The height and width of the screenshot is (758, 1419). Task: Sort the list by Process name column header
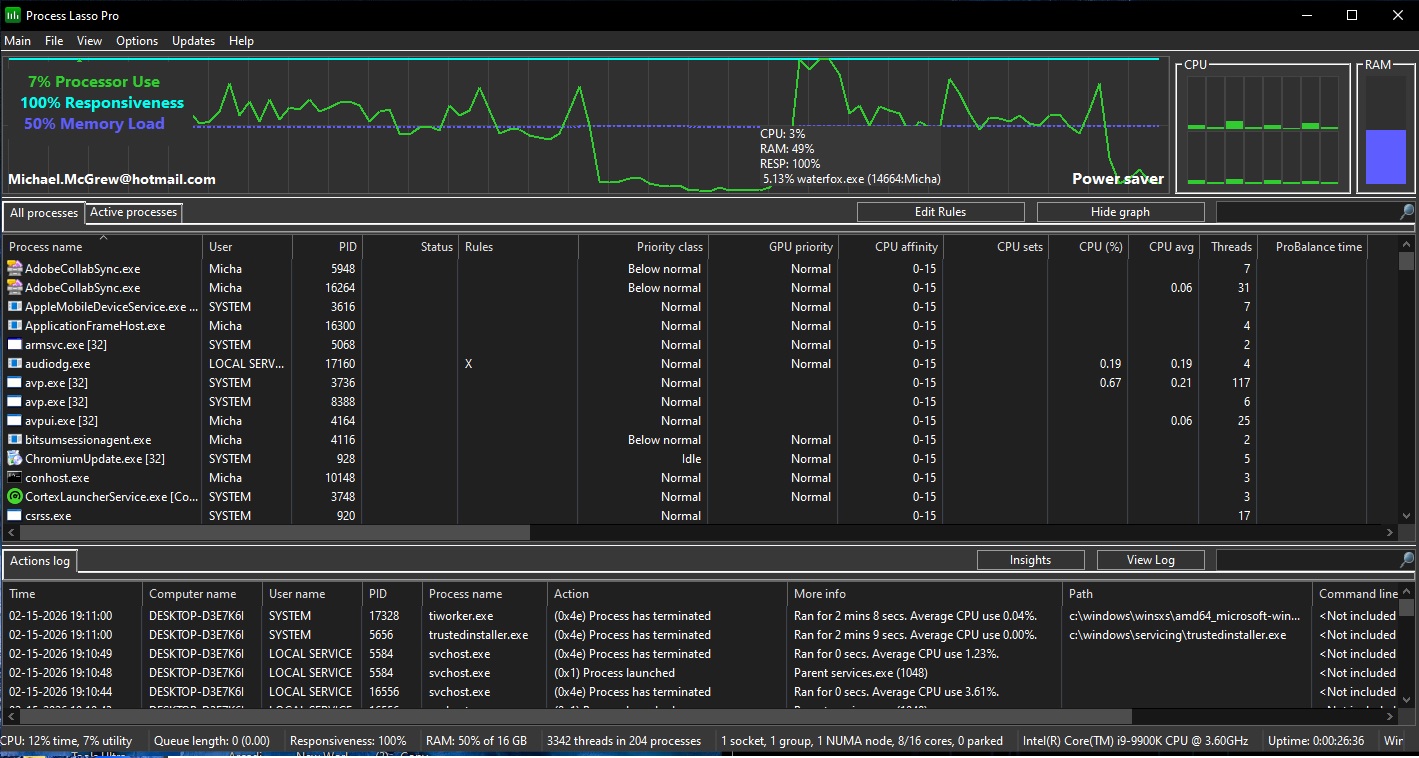46,247
